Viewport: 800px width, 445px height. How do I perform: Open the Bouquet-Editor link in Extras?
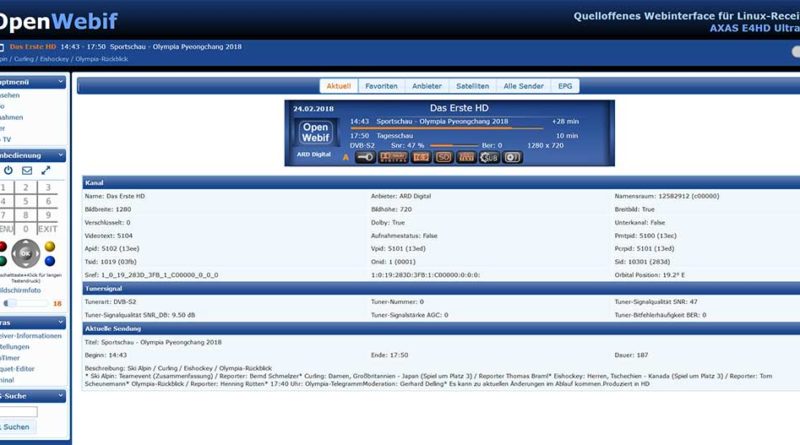coord(17,369)
